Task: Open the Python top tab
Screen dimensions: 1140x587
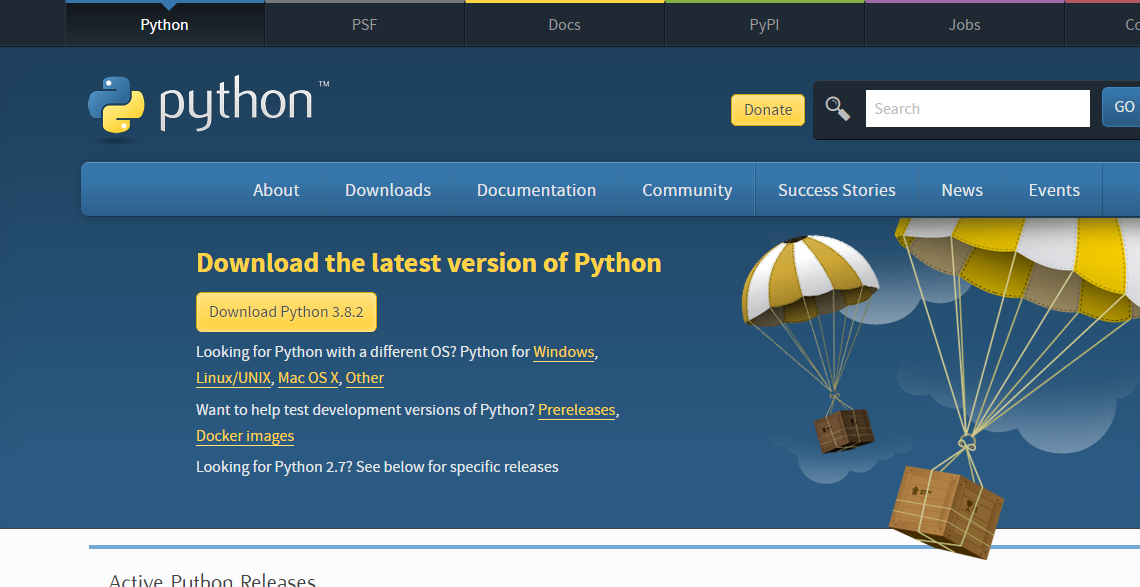Action: point(165,24)
